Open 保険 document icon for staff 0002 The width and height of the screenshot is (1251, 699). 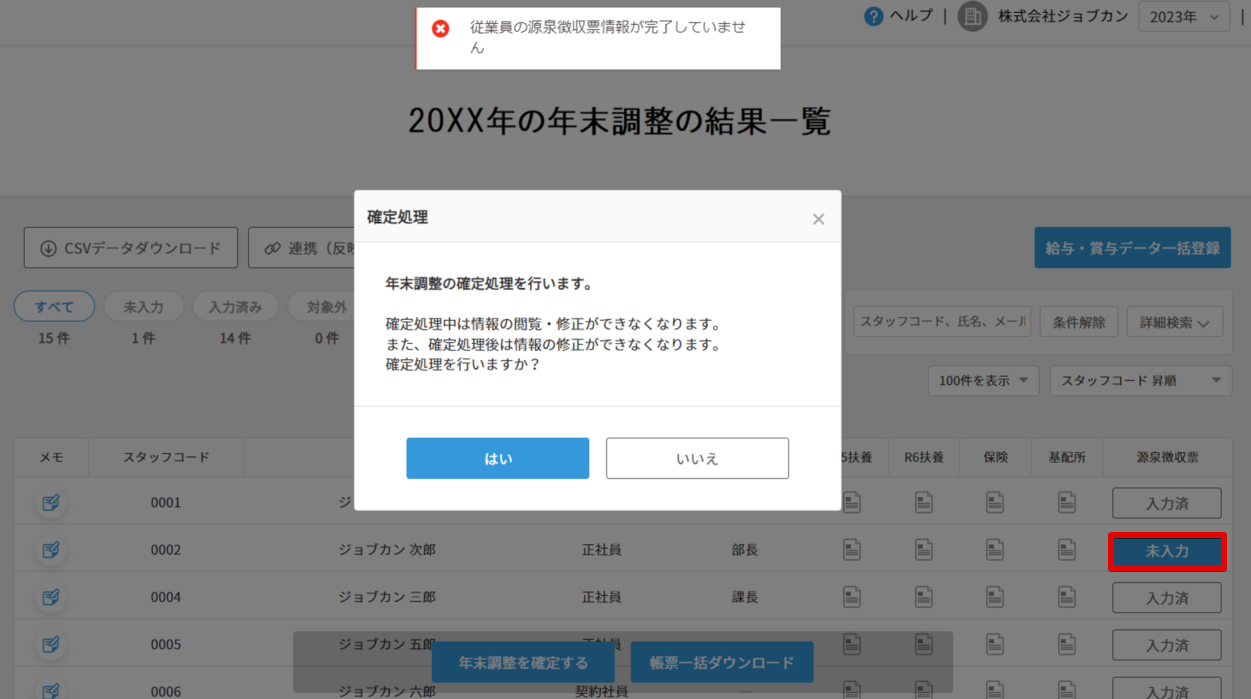pyautogui.click(x=995, y=549)
